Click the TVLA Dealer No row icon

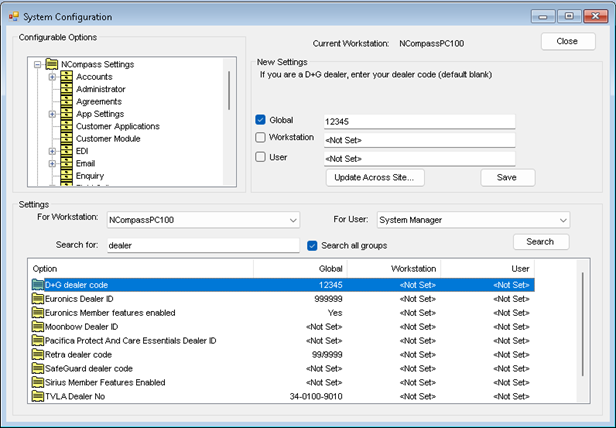38,396
